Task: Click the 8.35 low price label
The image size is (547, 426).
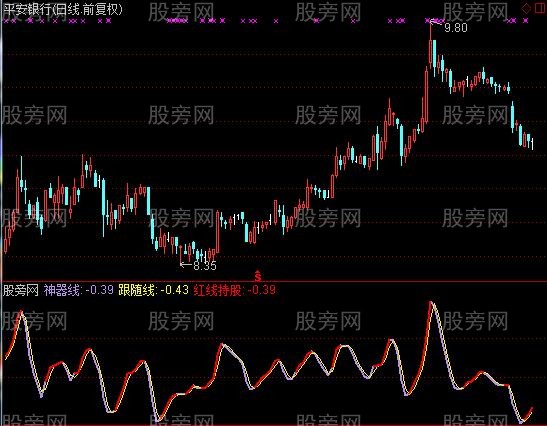Action: [x=205, y=266]
